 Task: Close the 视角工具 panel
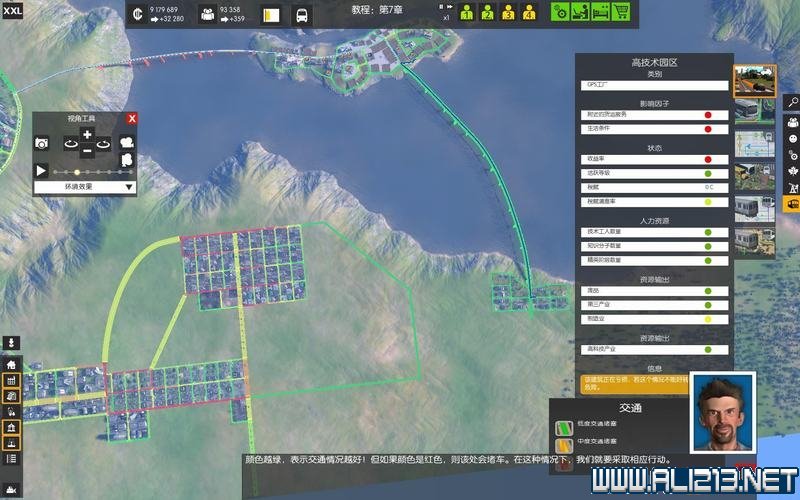[131, 119]
